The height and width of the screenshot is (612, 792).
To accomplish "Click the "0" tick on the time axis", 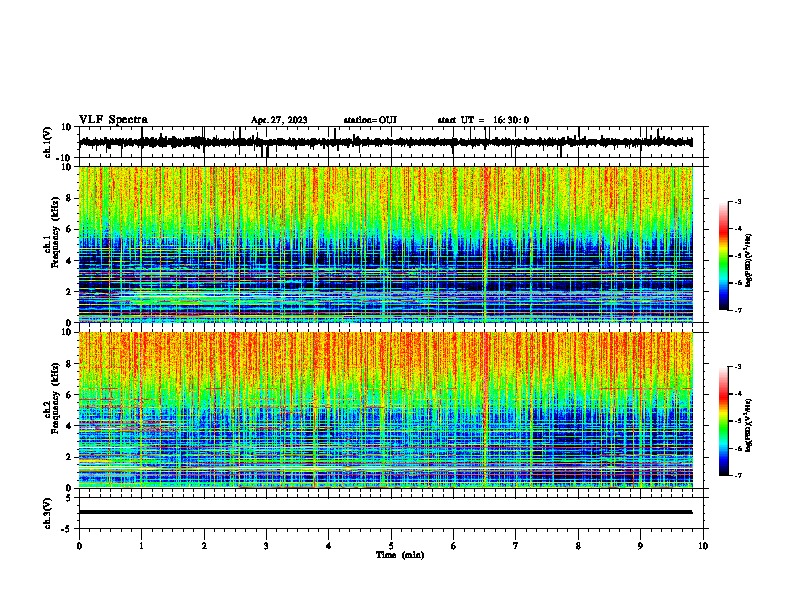I will pos(79,546).
